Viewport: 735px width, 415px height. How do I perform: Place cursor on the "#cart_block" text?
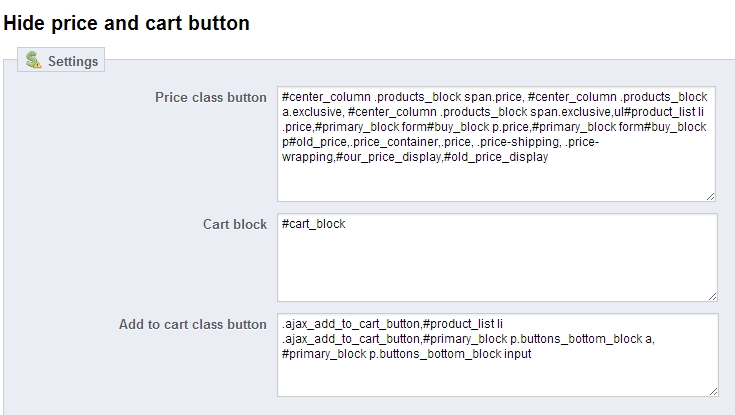coord(314,224)
